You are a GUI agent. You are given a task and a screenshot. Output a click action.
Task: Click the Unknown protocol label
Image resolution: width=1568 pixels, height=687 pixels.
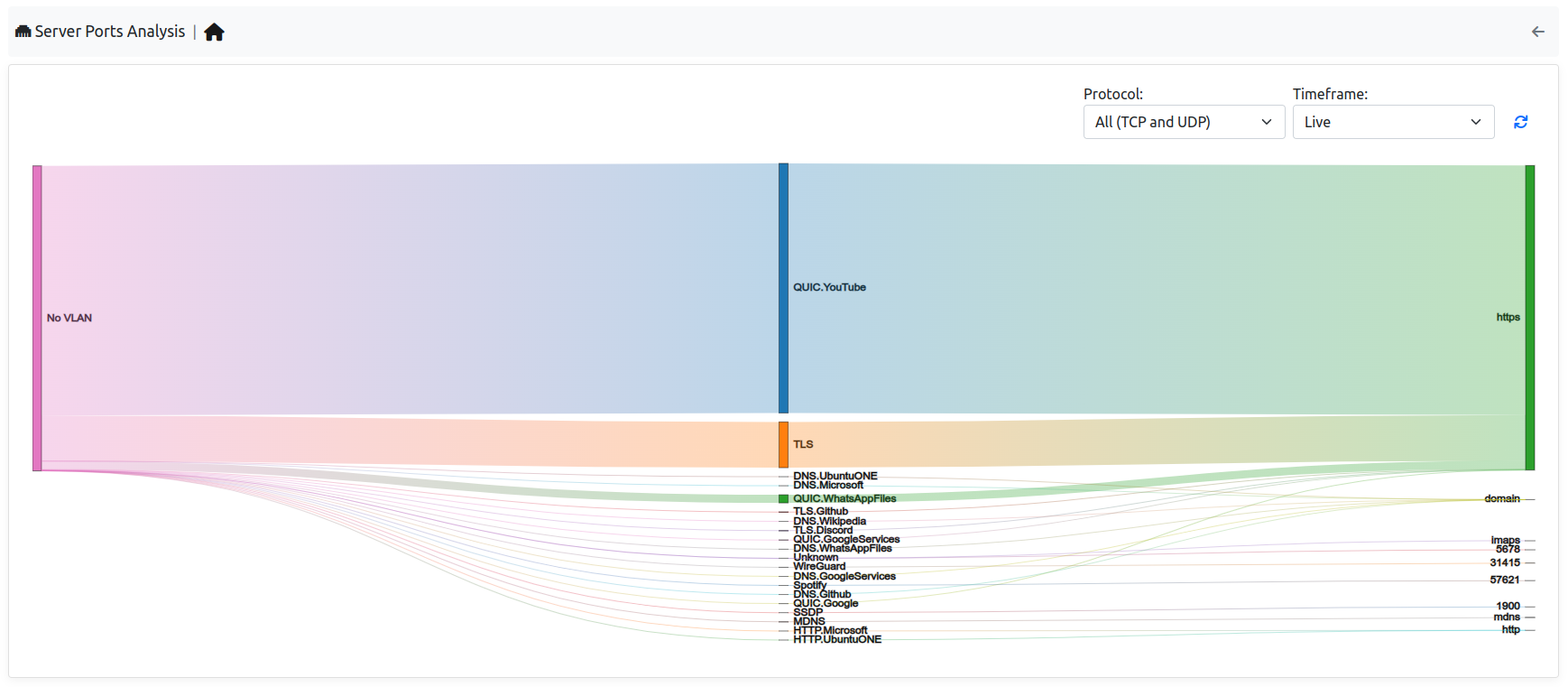pyautogui.click(x=816, y=557)
